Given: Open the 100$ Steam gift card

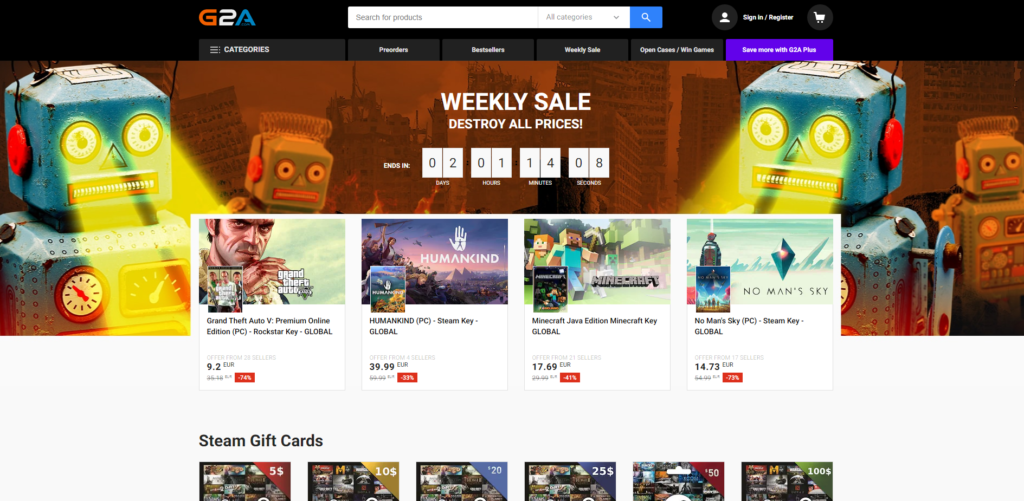Looking at the screenshot, I should pyautogui.click(x=787, y=481).
